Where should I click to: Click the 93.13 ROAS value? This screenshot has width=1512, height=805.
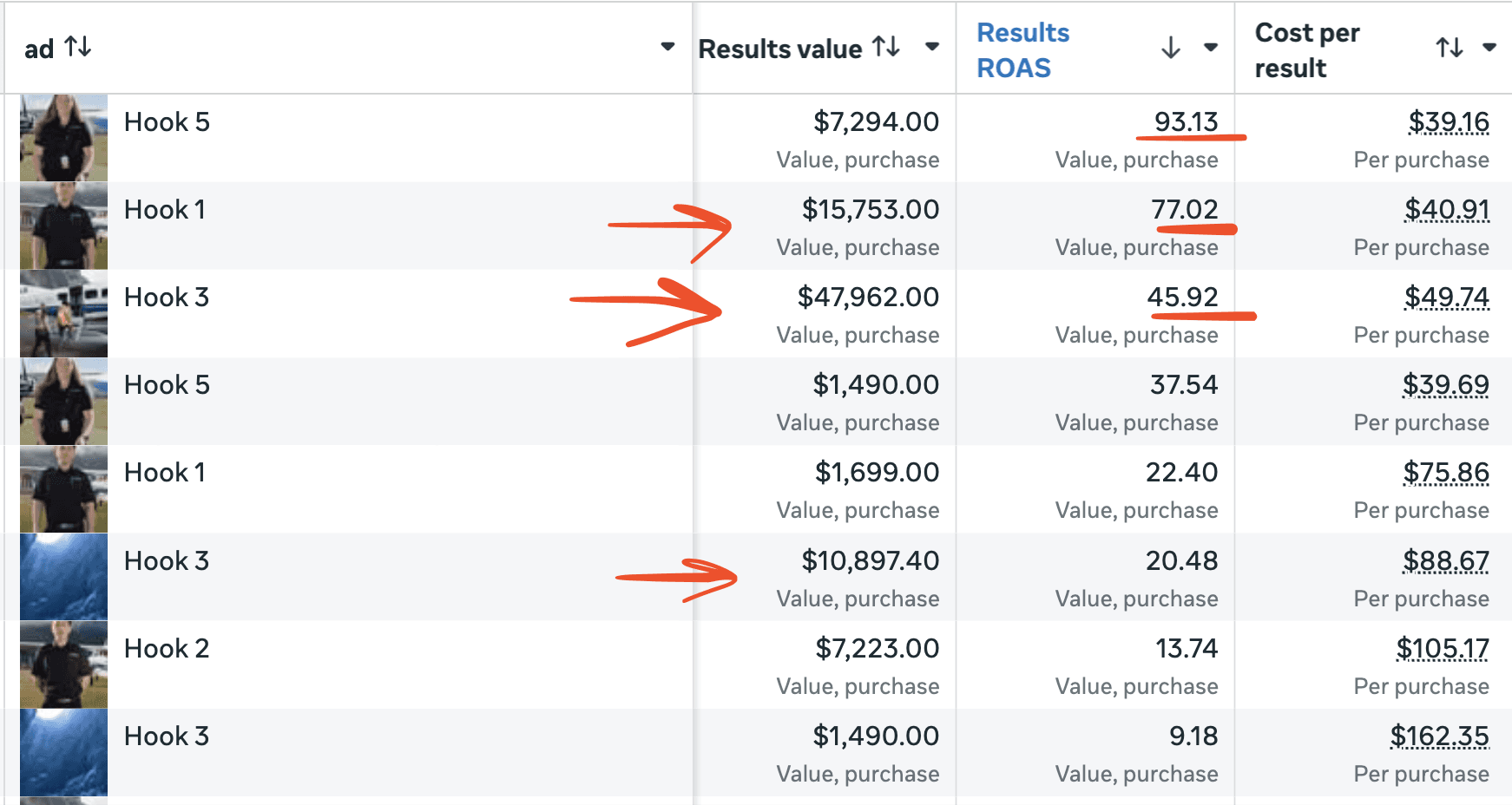(x=1186, y=122)
